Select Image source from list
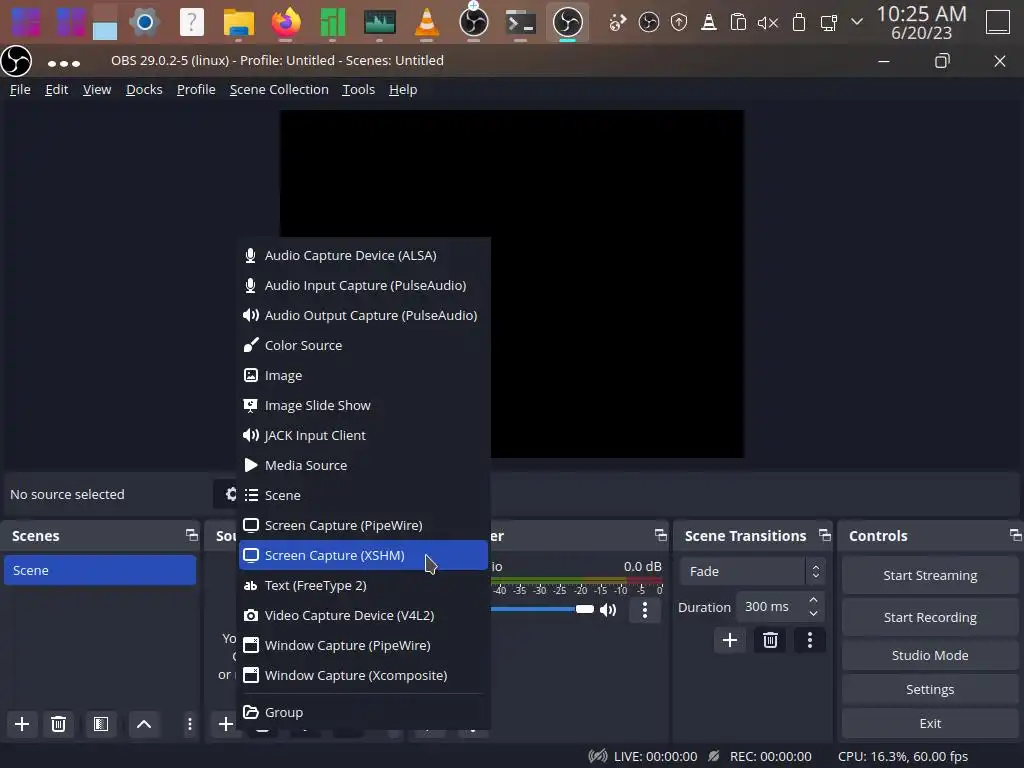 [x=363, y=376]
